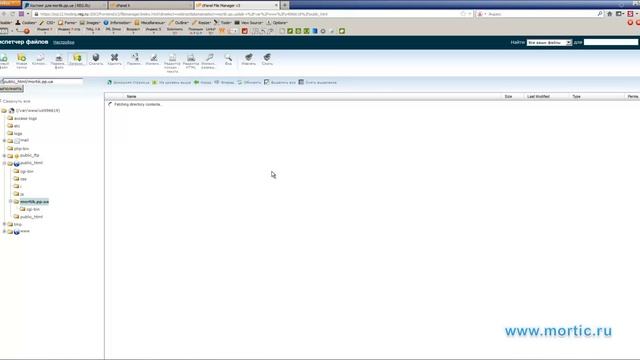Open the Все ваши файлы search scope dropdown
Screen dimensions: 640x360
click(549, 42)
